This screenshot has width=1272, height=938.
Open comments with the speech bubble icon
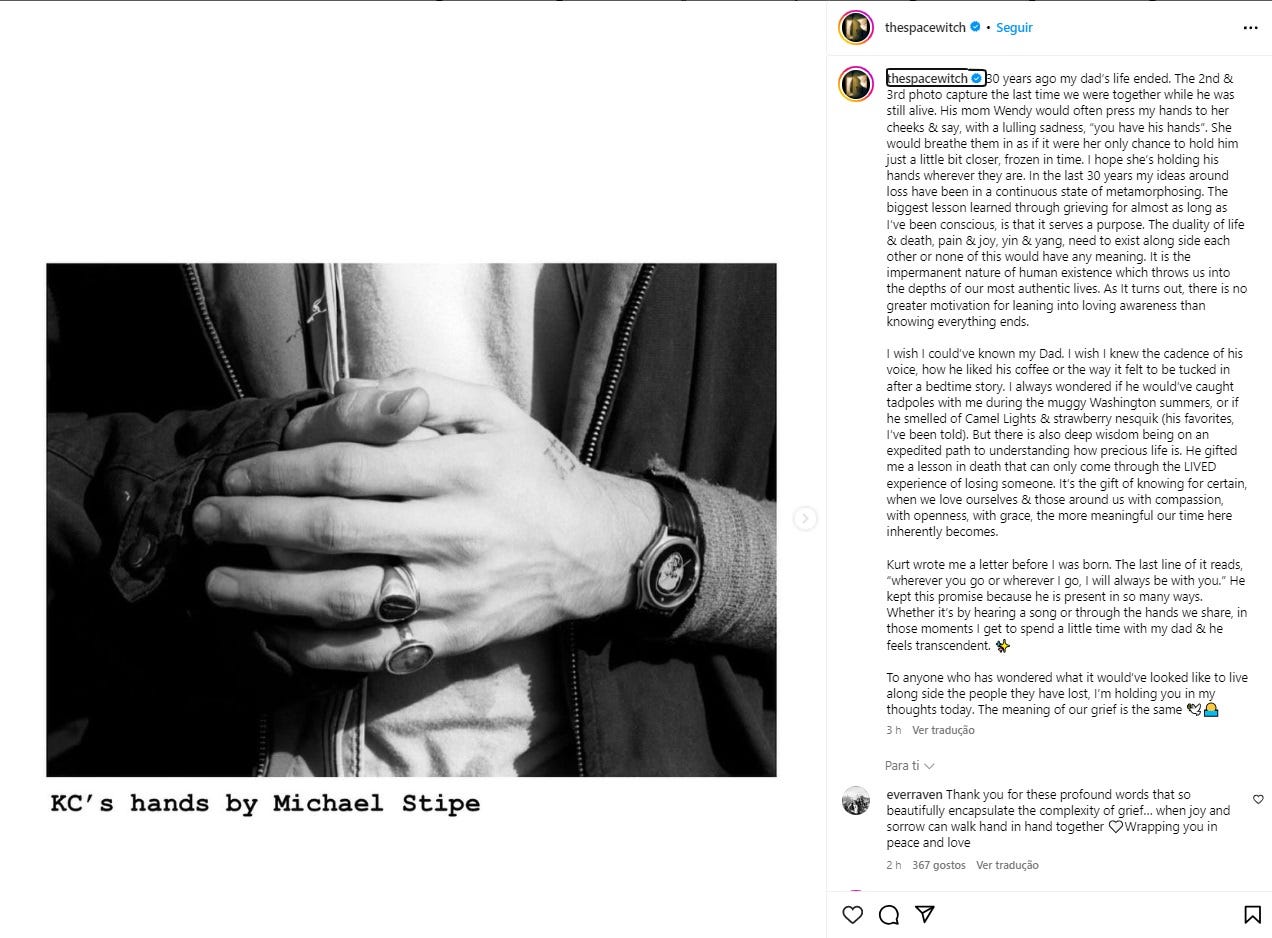tap(888, 914)
